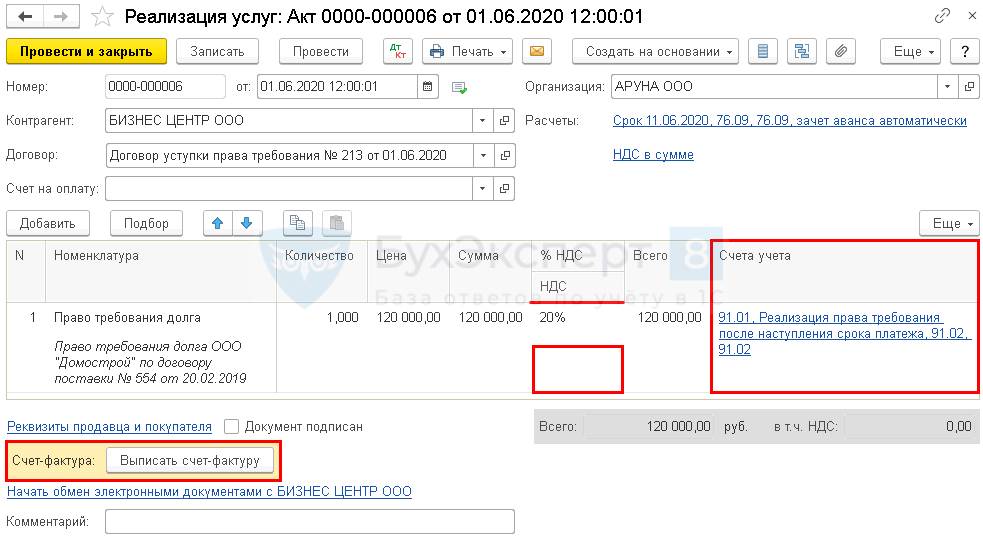Image resolution: width=983 pixels, height=536 pixels.
Task: Open Печать dropdown menu
Action: tap(467, 51)
